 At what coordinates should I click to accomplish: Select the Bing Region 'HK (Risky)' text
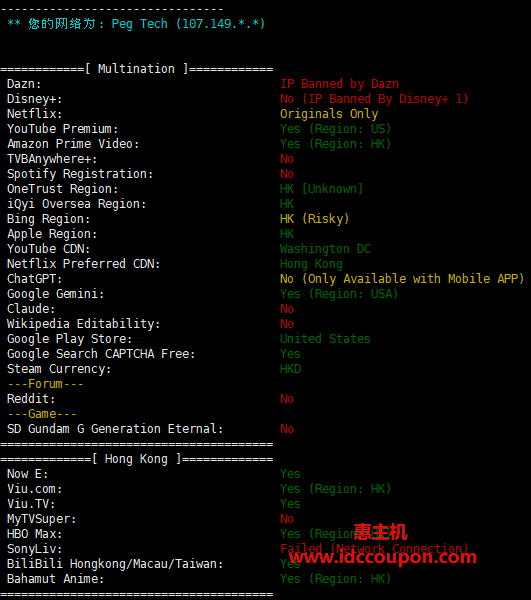click(x=314, y=219)
